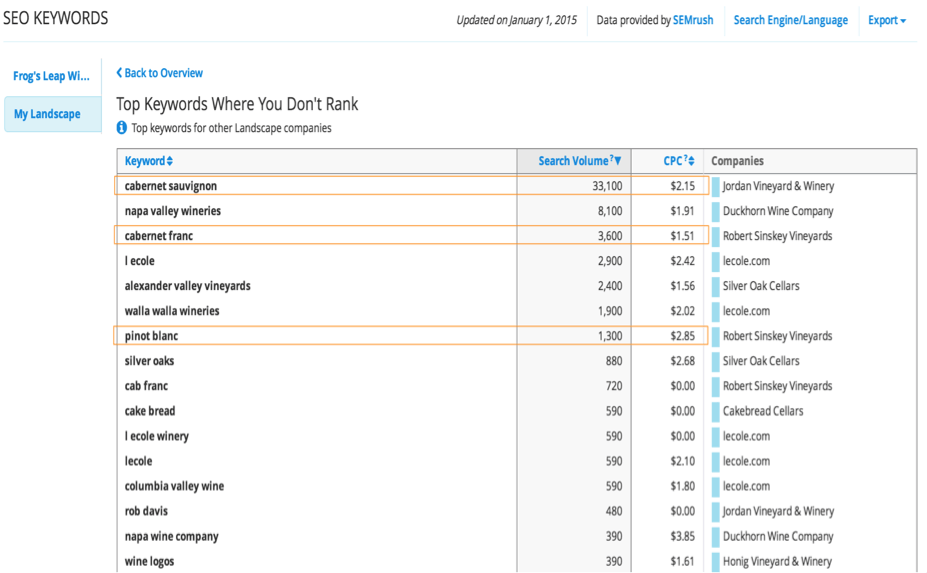Image resolution: width=927 pixels, height=573 pixels.
Task: Click Duckhorn Wine Company in napa valley wineries row
Action: (x=778, y=211)
